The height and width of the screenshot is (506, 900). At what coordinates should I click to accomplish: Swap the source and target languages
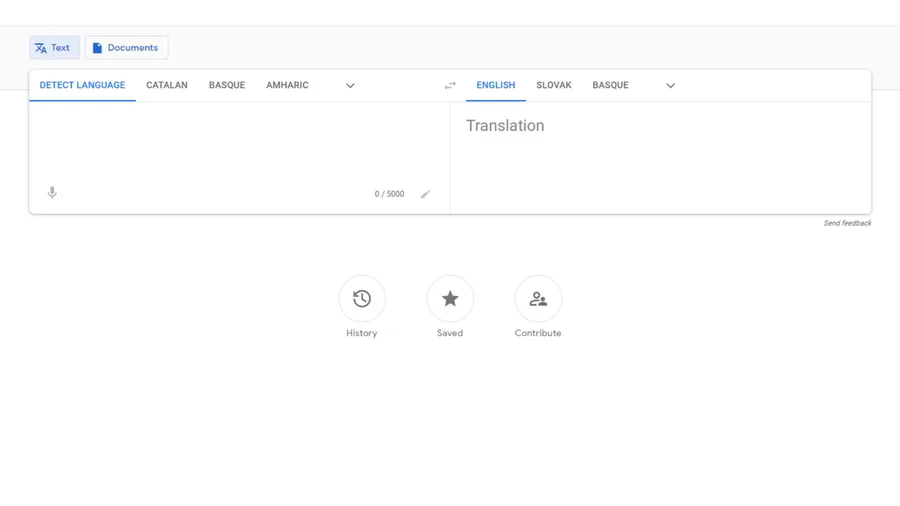(x=450, y=85)
